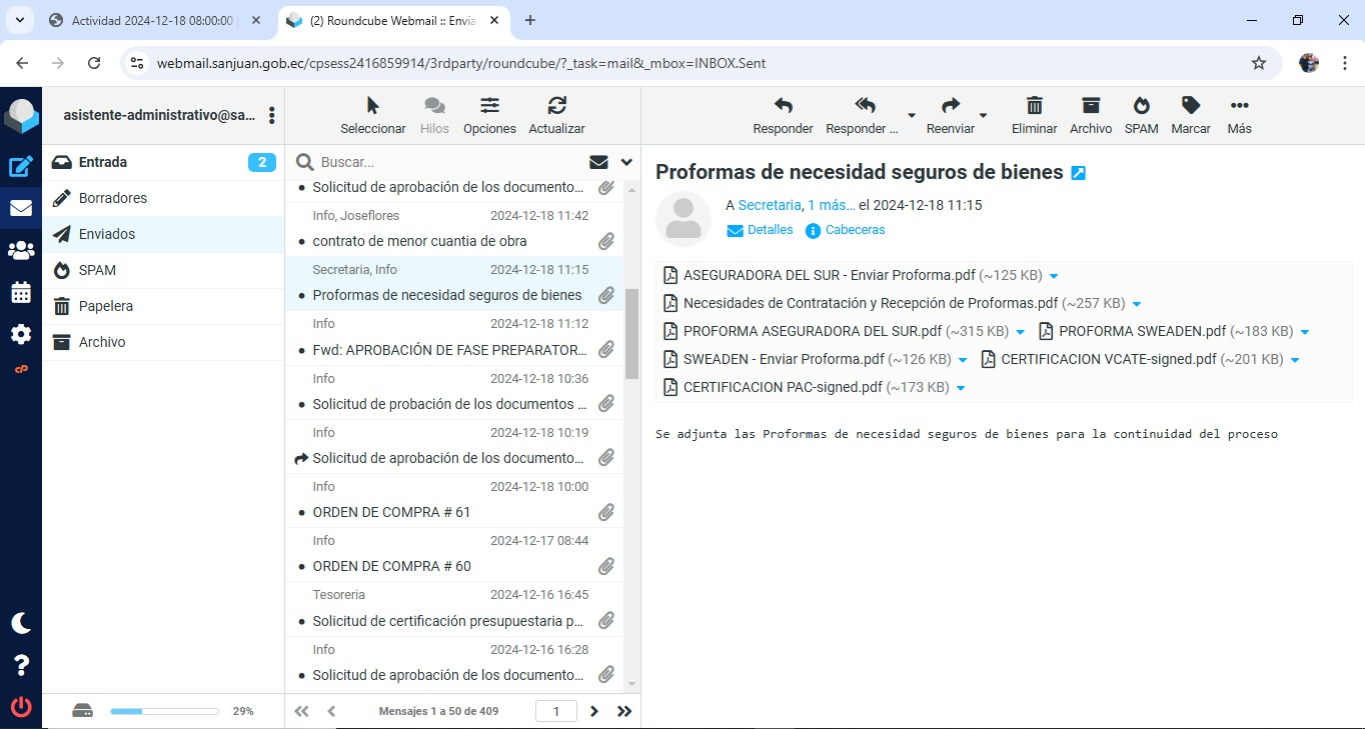The width and height of the screenshot is (1365, 729).
Task: Click Actualizar to refresh mail list
Action: [556, 115]
